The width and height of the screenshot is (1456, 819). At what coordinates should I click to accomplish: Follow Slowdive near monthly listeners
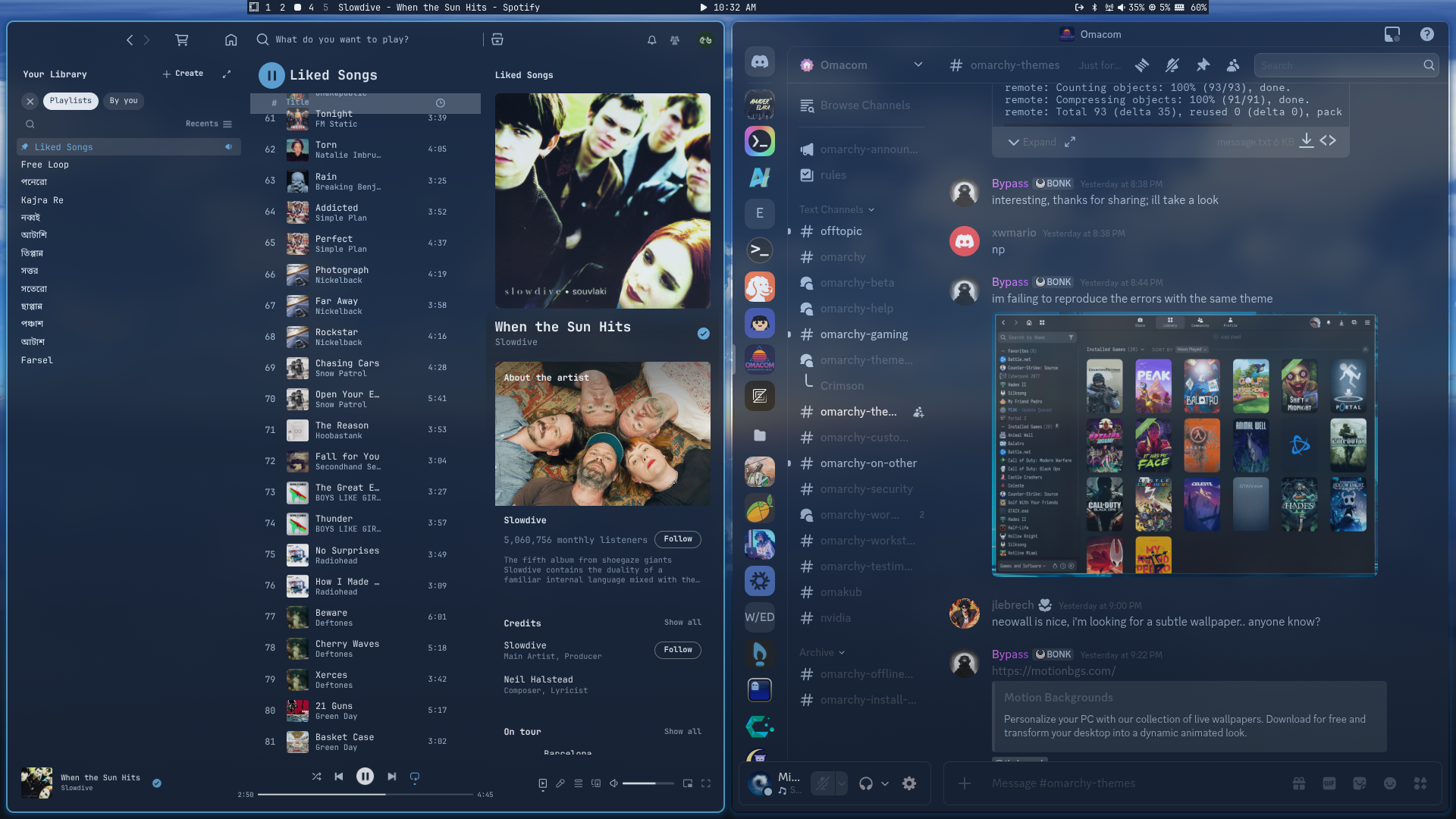pyautogui.click(x=678, y=539)
